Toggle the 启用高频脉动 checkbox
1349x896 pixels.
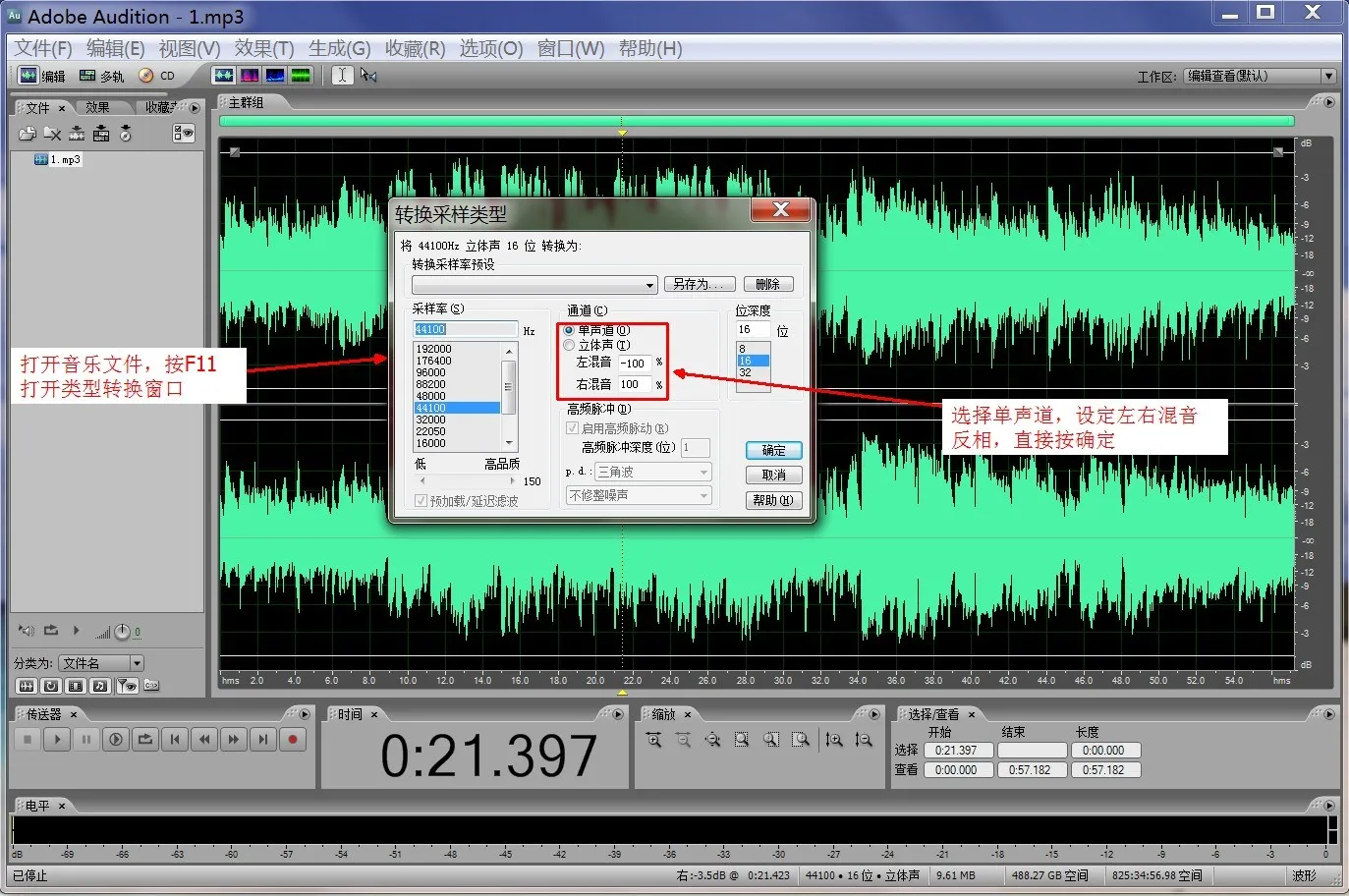(x=572, y=428)
